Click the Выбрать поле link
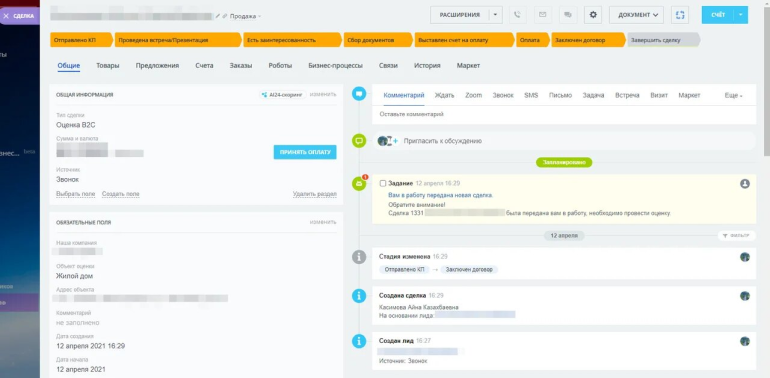770x378 pixels. (x=76, y=194)
